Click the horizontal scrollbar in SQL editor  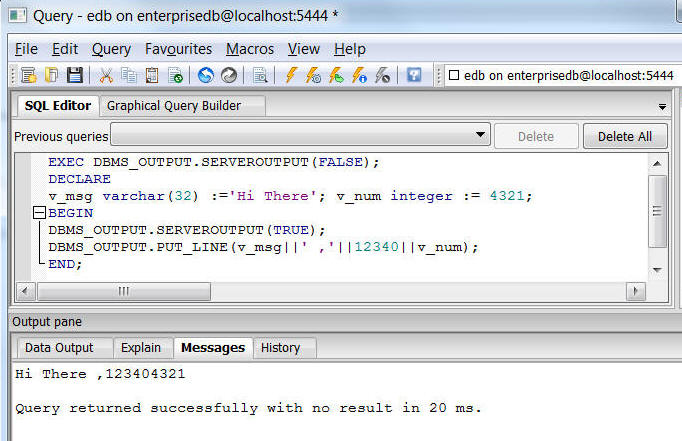coord(330,291)
